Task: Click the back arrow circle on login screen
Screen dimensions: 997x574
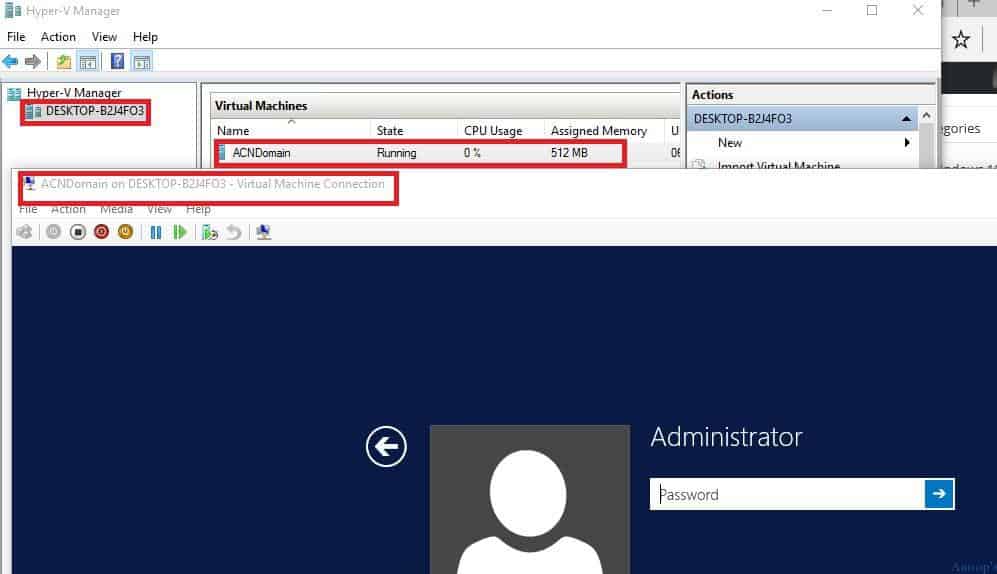Action: click(386, 447)
